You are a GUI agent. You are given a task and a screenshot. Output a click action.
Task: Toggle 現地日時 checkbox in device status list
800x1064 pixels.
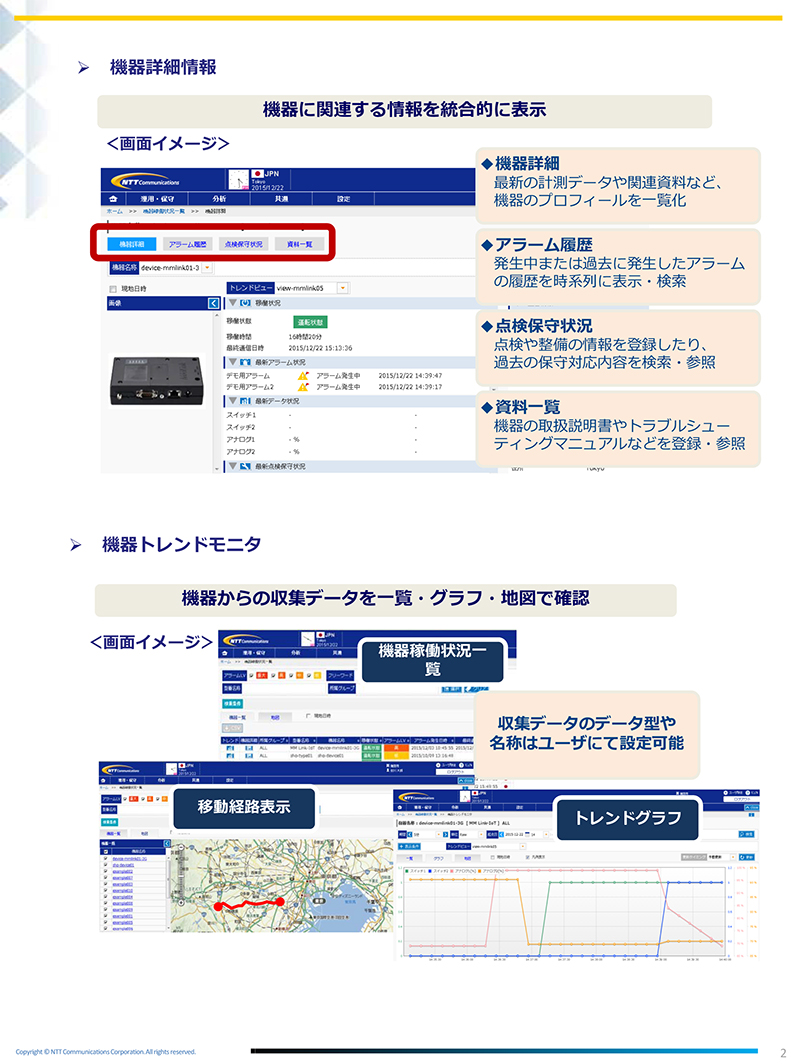308,716
